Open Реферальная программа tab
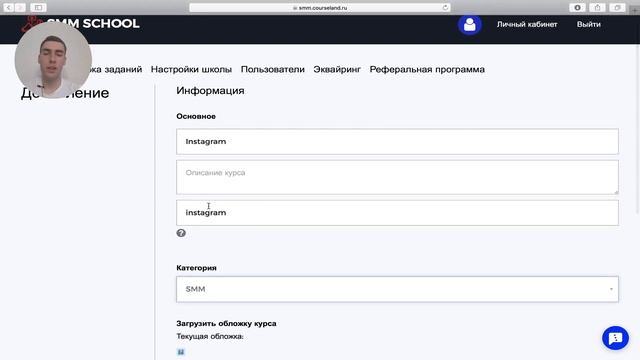 coord(427,69)
